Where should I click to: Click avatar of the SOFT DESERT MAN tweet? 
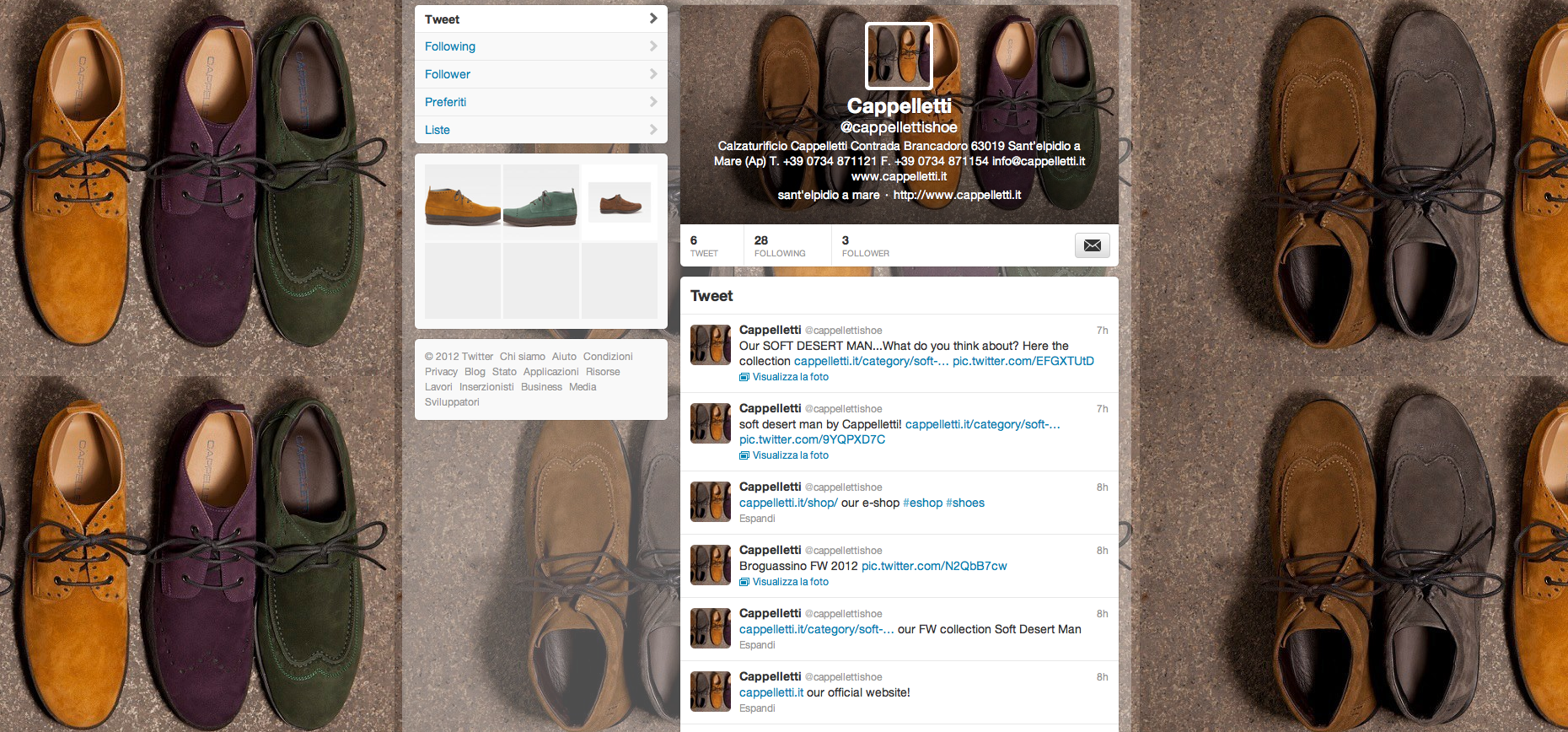711,344
